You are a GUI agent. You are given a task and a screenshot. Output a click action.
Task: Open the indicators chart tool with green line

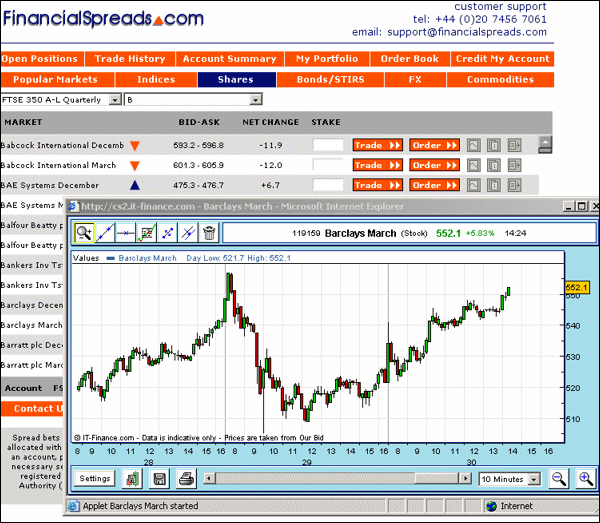tap(147, 232)
